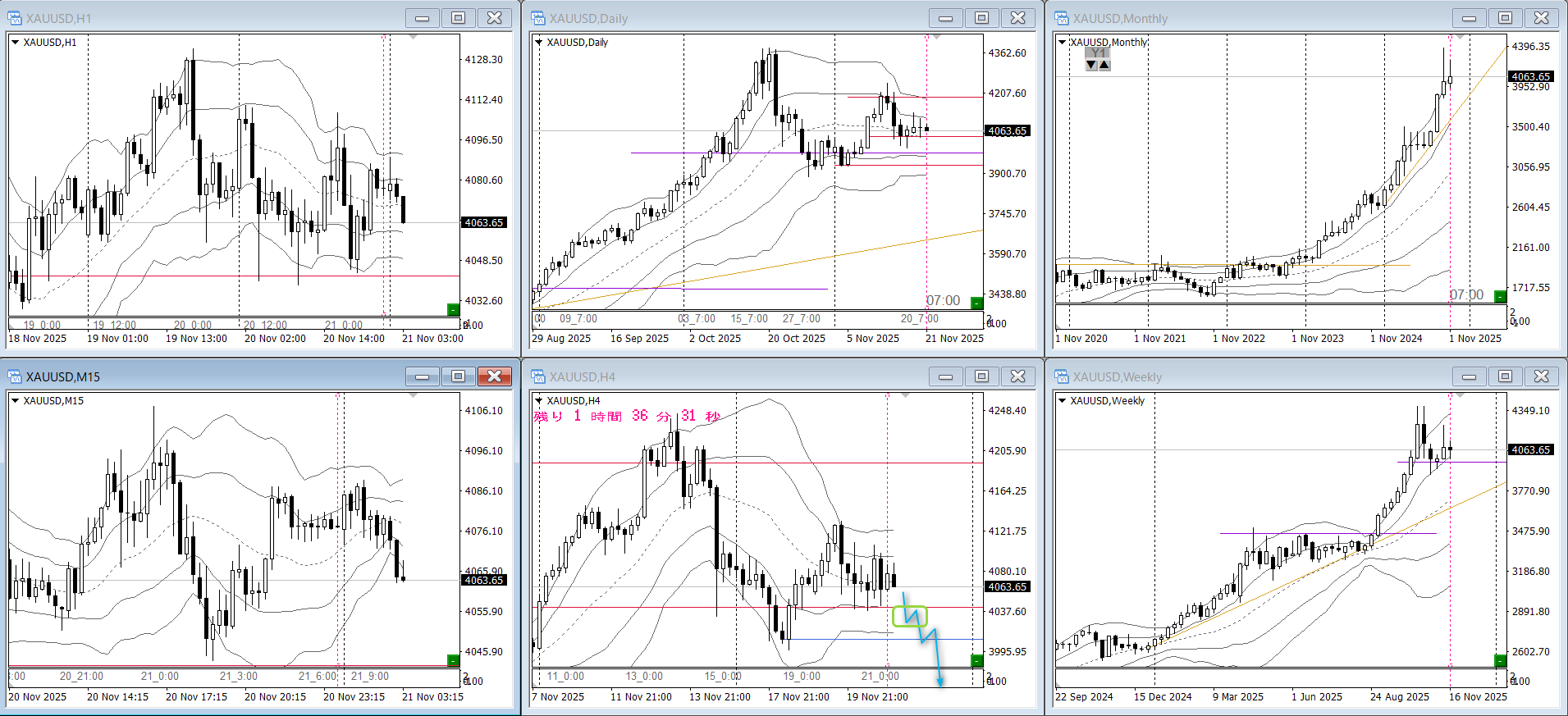Expand the triangle beside XAUUSD,H1 chart label
The height and width of the screenshot is (716, 1568).
pos(15,43)
